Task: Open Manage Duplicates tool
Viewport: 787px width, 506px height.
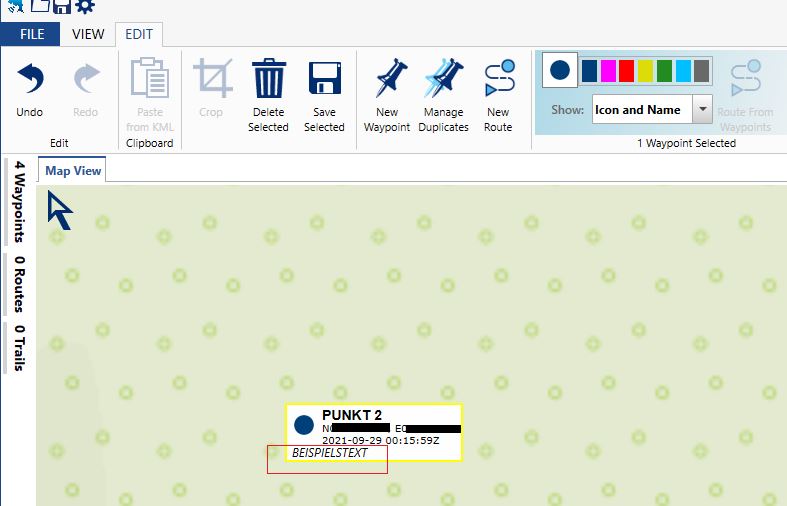Action: (x=443, y=80)
